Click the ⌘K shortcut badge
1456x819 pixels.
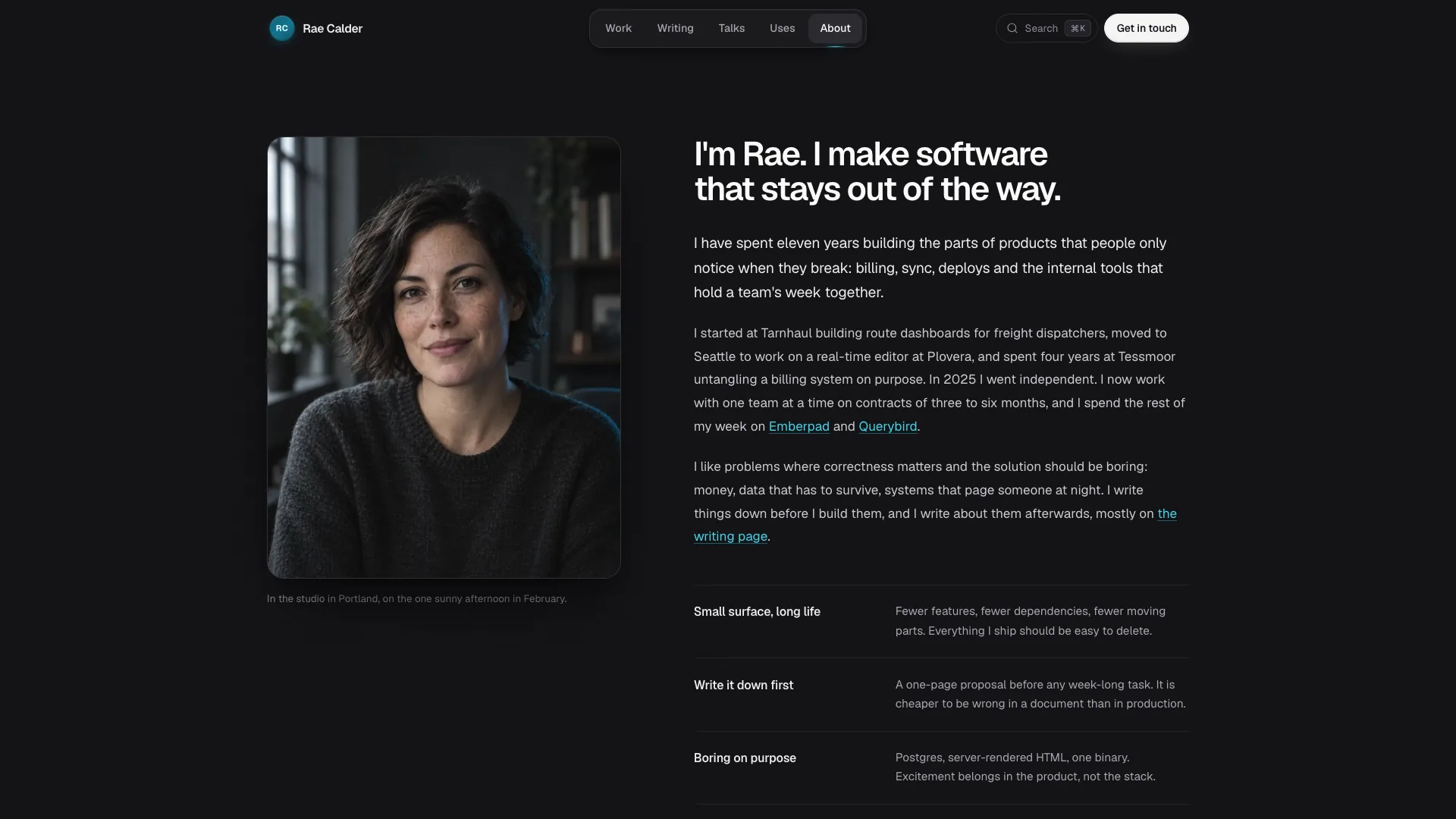1078,28
